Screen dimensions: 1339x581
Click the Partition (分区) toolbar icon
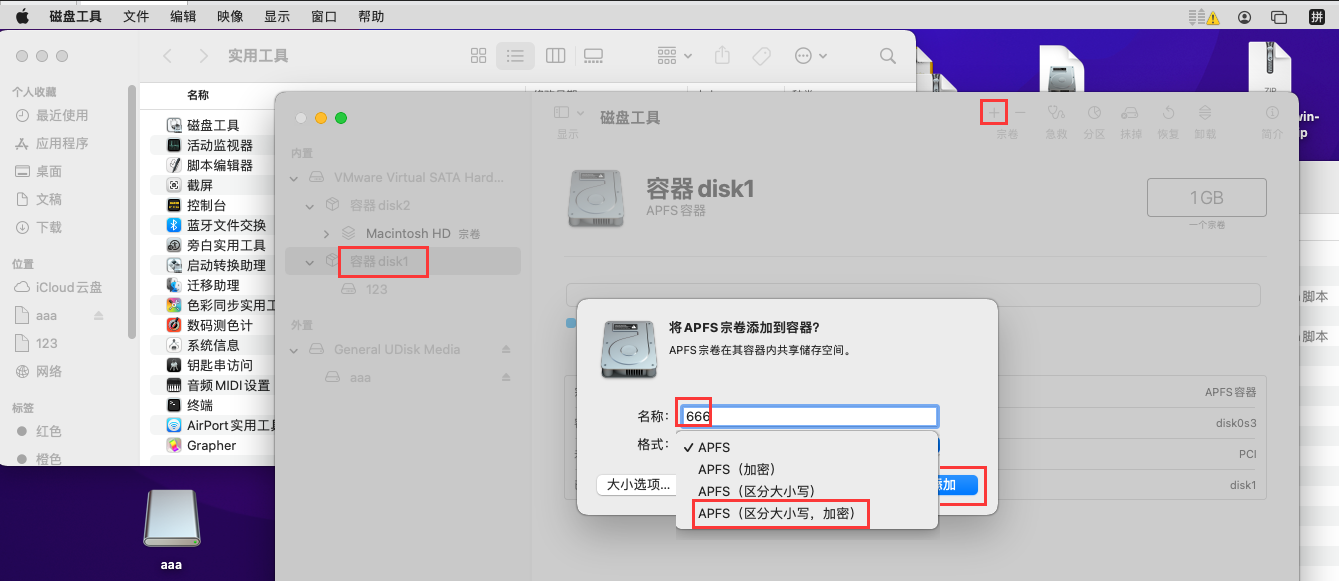pyautogui.click(x=1094, y=113)
